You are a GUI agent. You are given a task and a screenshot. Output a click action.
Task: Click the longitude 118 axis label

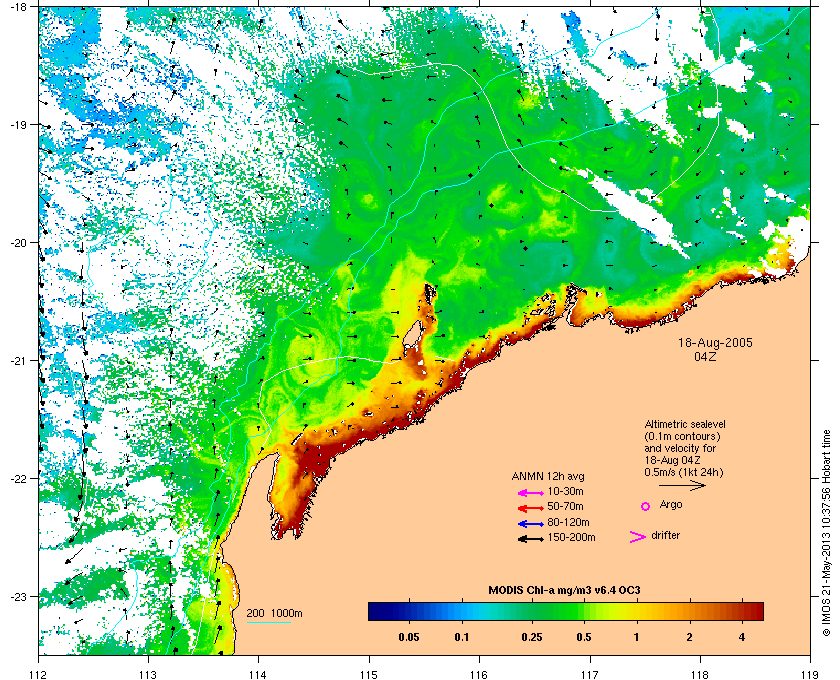[700, 675]
